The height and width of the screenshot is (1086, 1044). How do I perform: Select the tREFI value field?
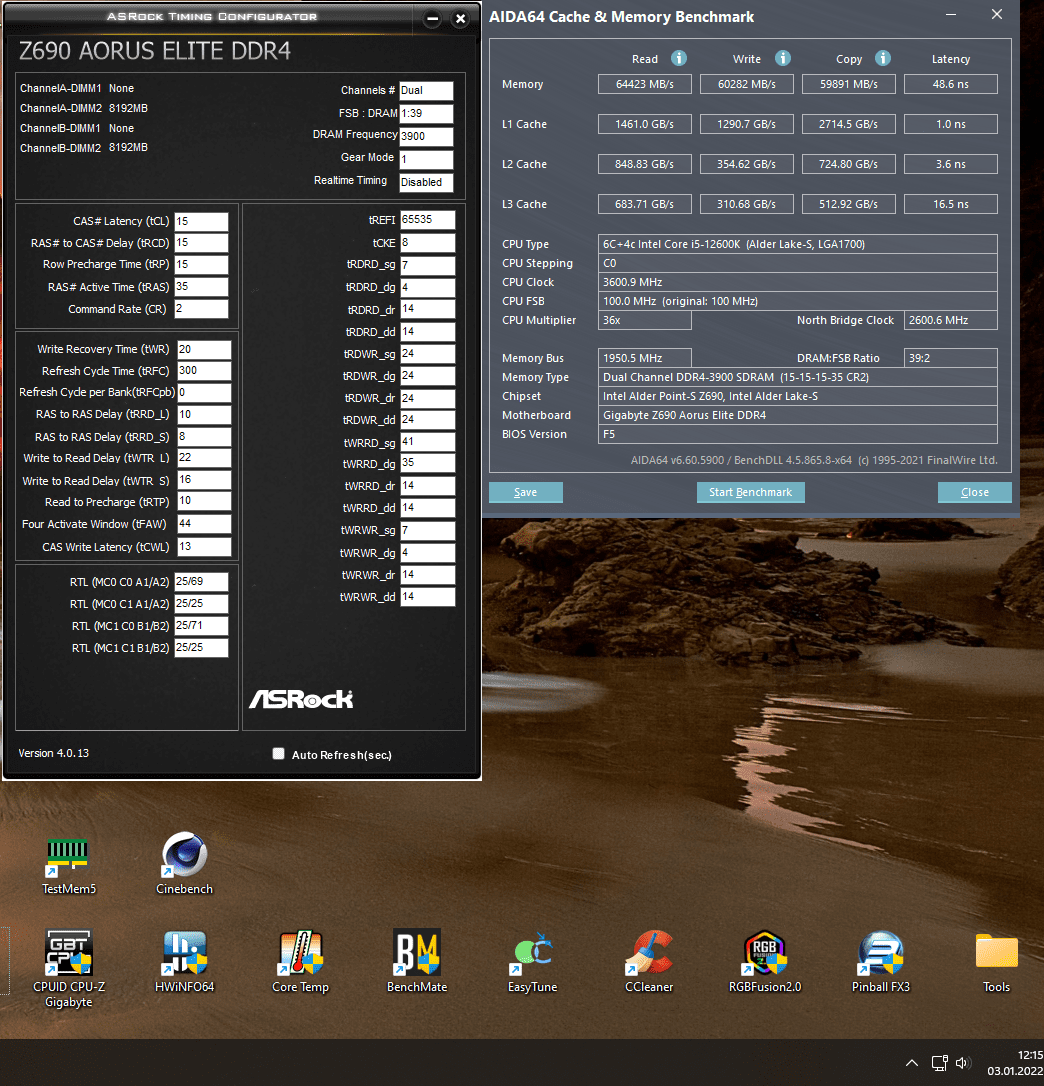[427, 220]
